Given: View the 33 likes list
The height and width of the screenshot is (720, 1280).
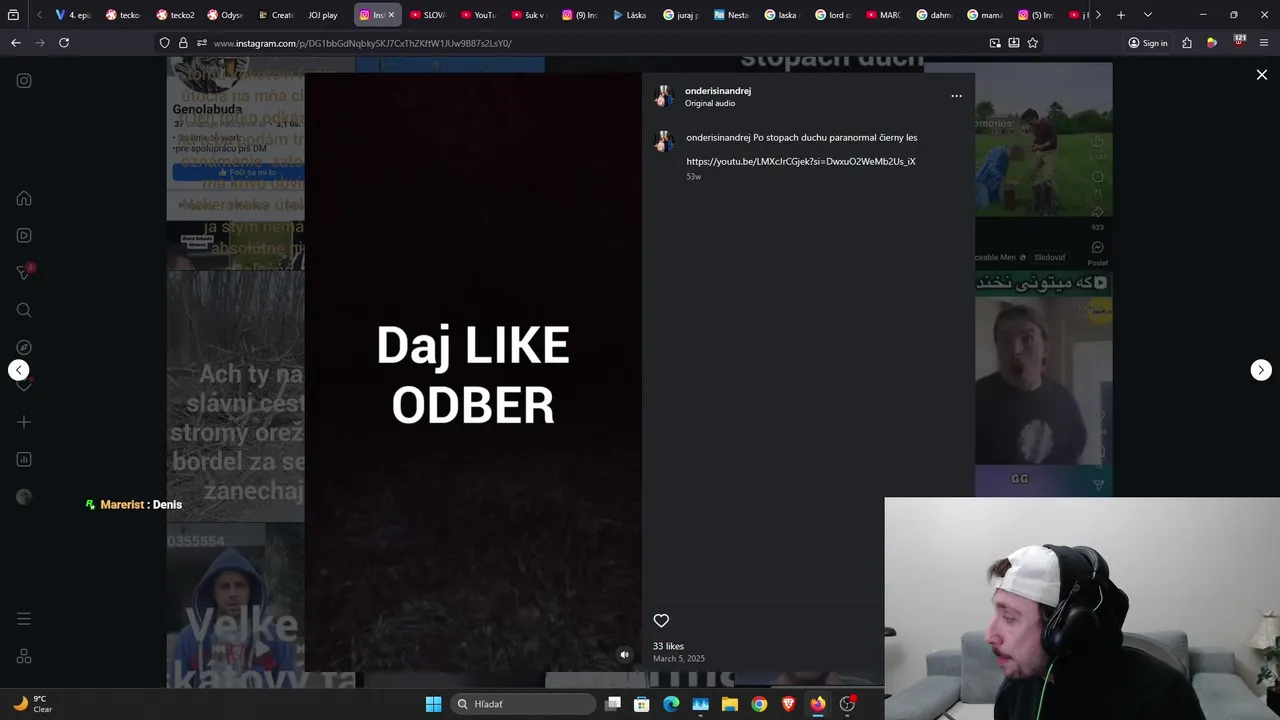Looking at the screenshot, I should (669, 646).
